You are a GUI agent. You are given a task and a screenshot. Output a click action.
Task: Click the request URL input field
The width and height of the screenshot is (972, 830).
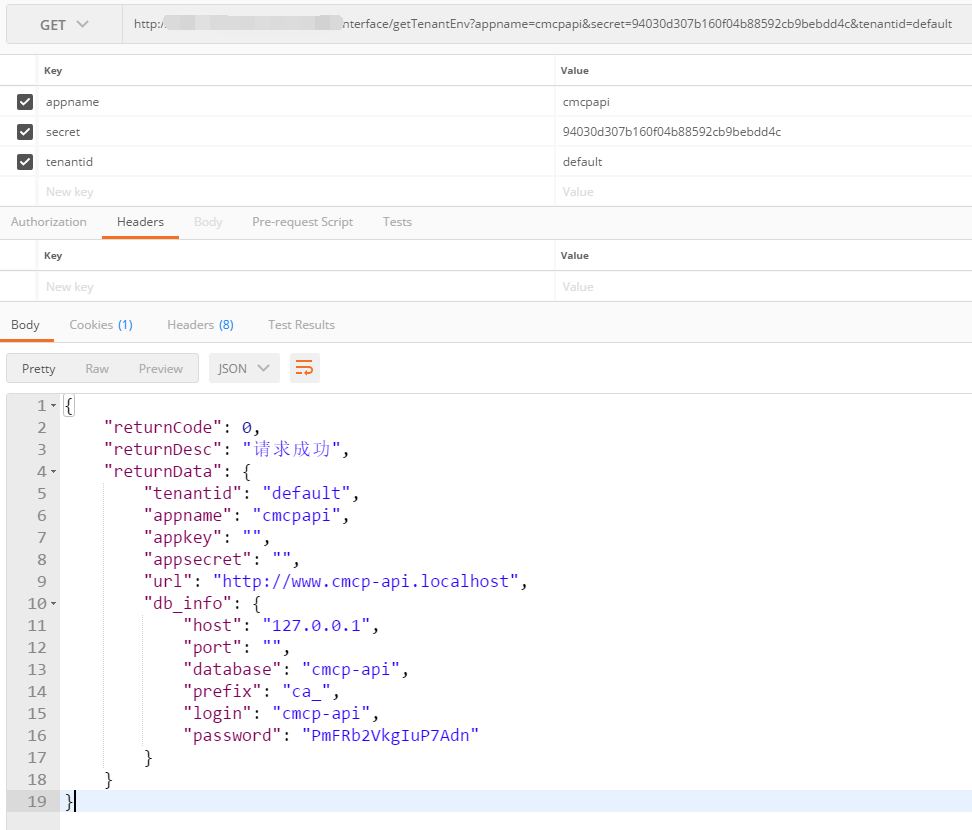(545, 25)
